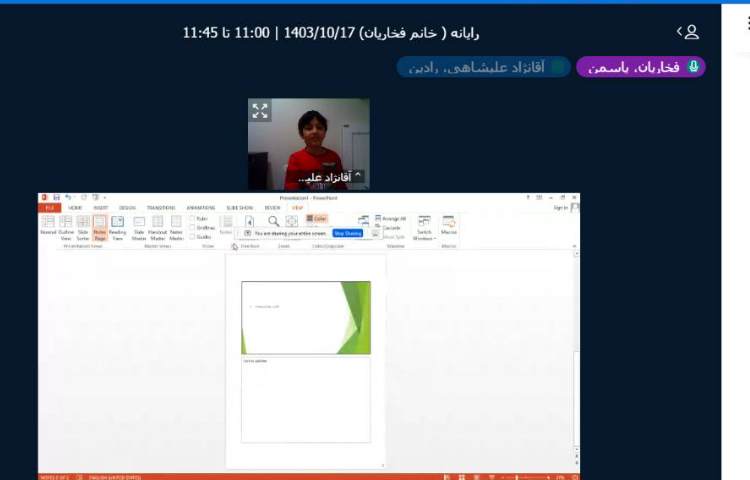Screen dimensions: 750x480
Task: Click the Slide Sorter icon in status bar
Action: (462, 477)
